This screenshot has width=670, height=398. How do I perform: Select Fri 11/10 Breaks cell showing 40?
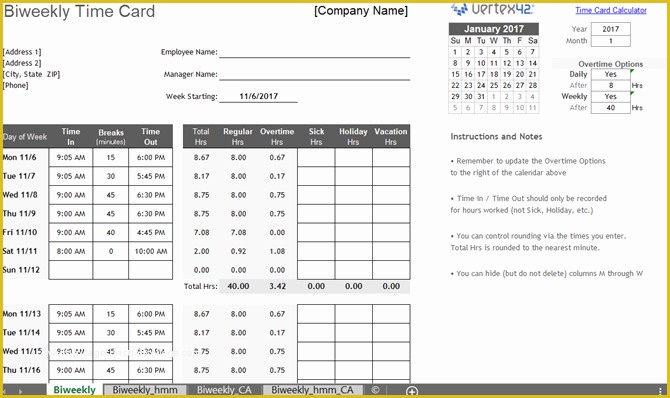coord(111,233)
